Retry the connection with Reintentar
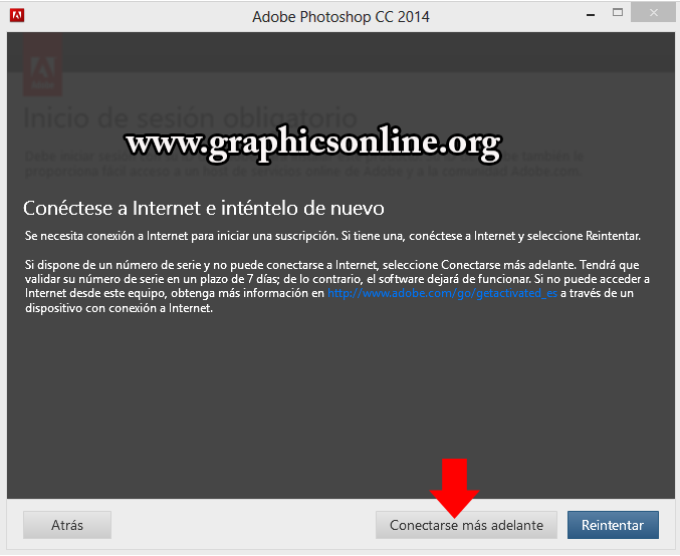The width and height of the screenshot is (680, 556). click(x=613, y=525)
